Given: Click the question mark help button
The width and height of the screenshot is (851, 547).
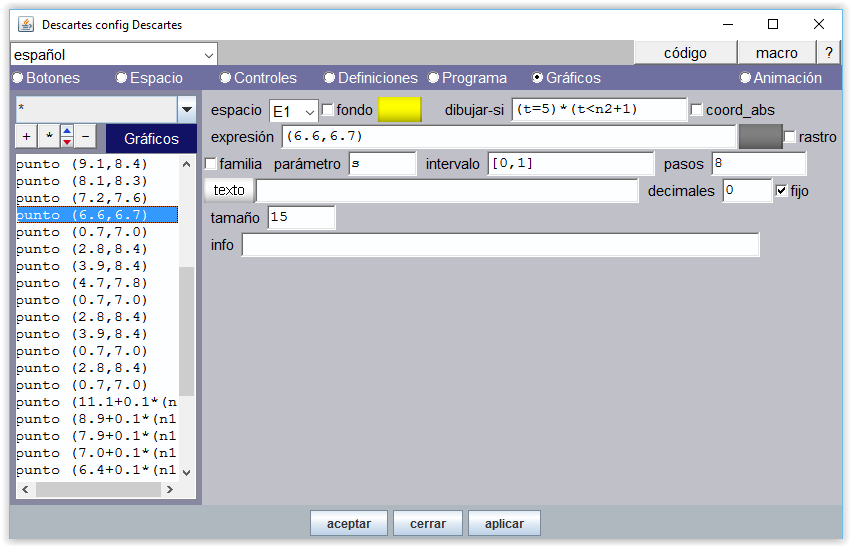Looking at the screenshot, I should click(x=828, y=53).
